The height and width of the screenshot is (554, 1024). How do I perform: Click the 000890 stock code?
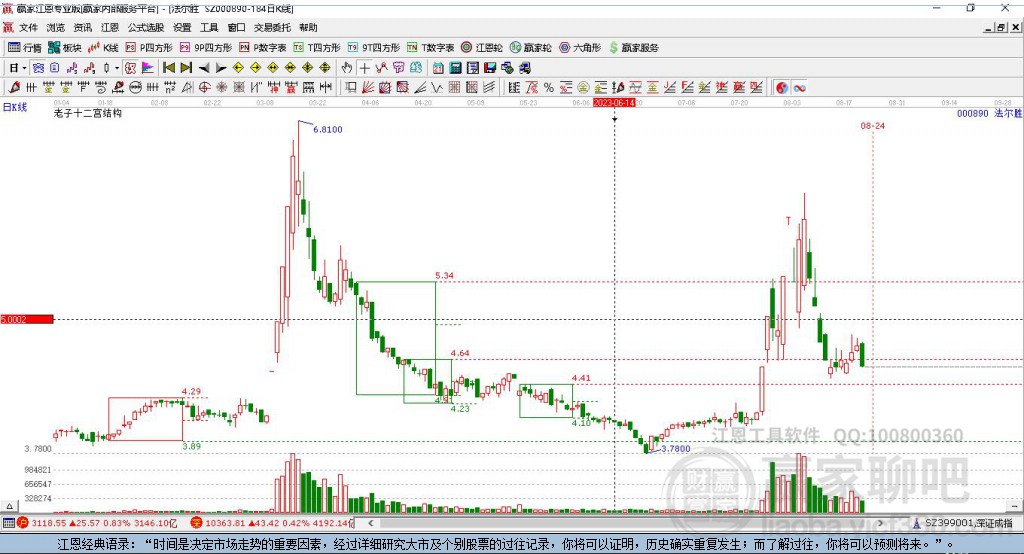pos(972,113)
